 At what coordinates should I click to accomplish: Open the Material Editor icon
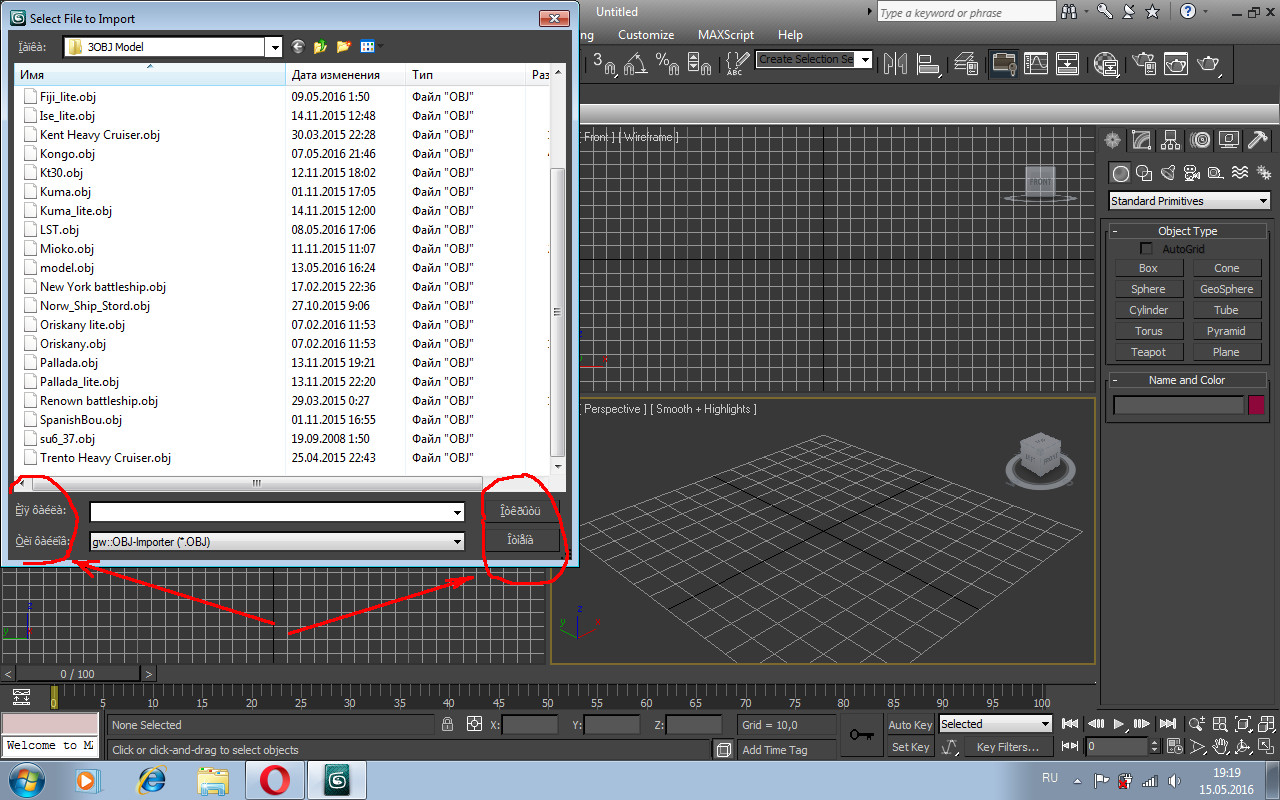[1106, 63]
